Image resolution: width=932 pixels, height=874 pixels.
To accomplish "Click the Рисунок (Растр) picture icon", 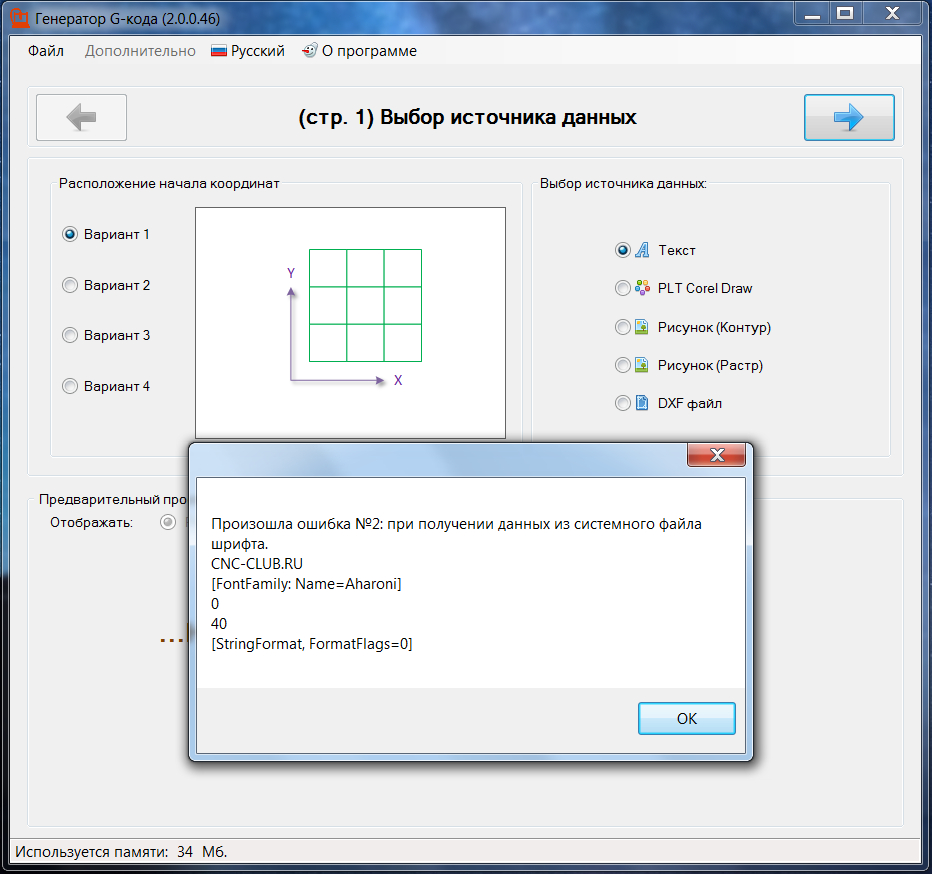I will coord(642,365).
